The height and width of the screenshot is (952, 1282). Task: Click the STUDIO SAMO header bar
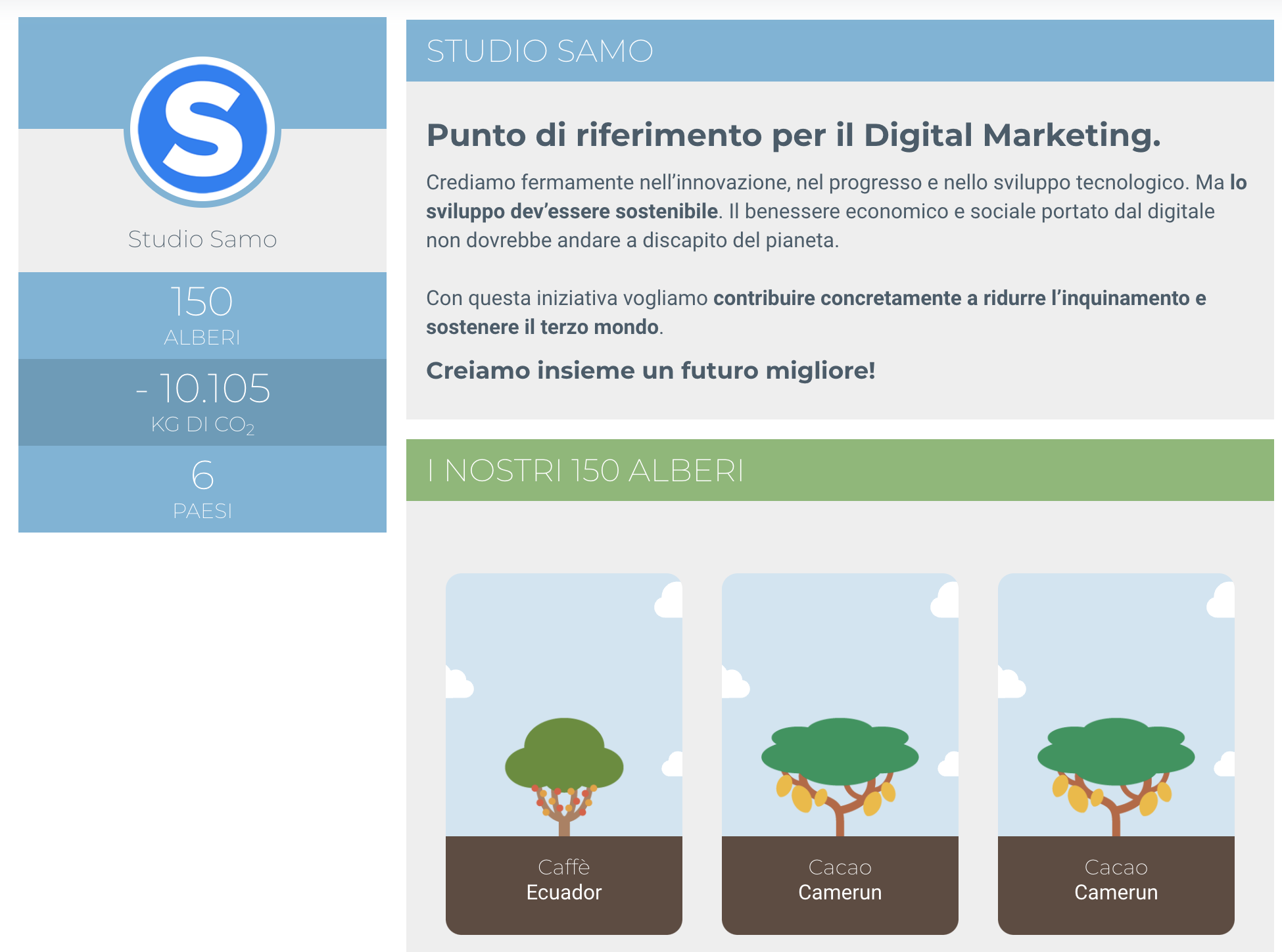tap(840, 51)
